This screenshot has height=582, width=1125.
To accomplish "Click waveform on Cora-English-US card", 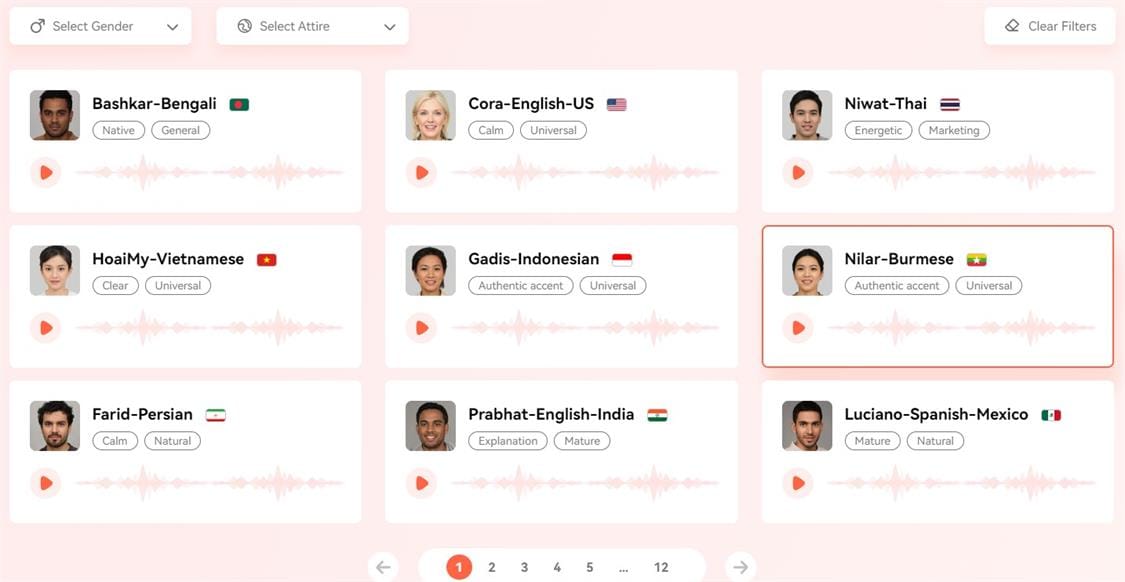I will click(585, 172).
